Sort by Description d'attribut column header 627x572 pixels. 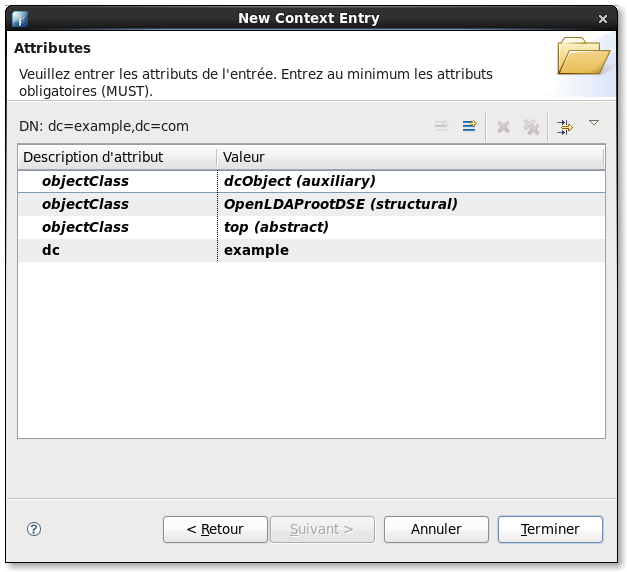[x=116, y=157]
